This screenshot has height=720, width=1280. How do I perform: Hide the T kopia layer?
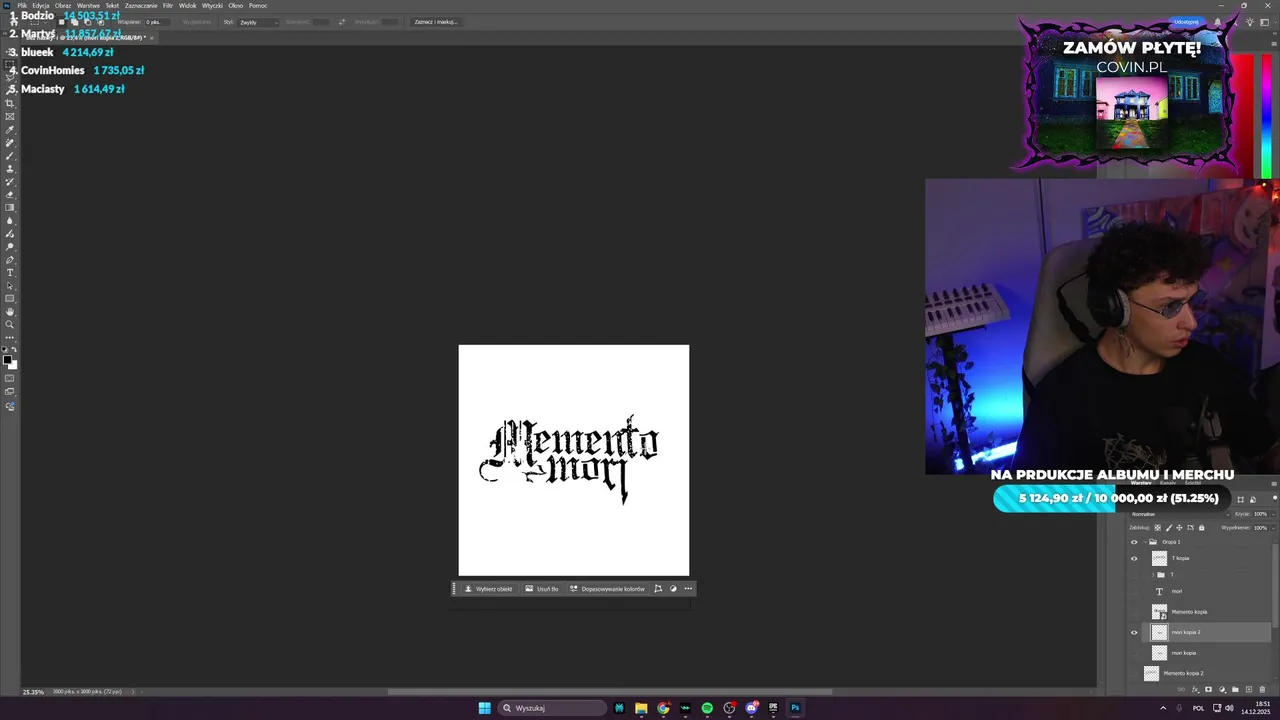[x=1134, y=558]
